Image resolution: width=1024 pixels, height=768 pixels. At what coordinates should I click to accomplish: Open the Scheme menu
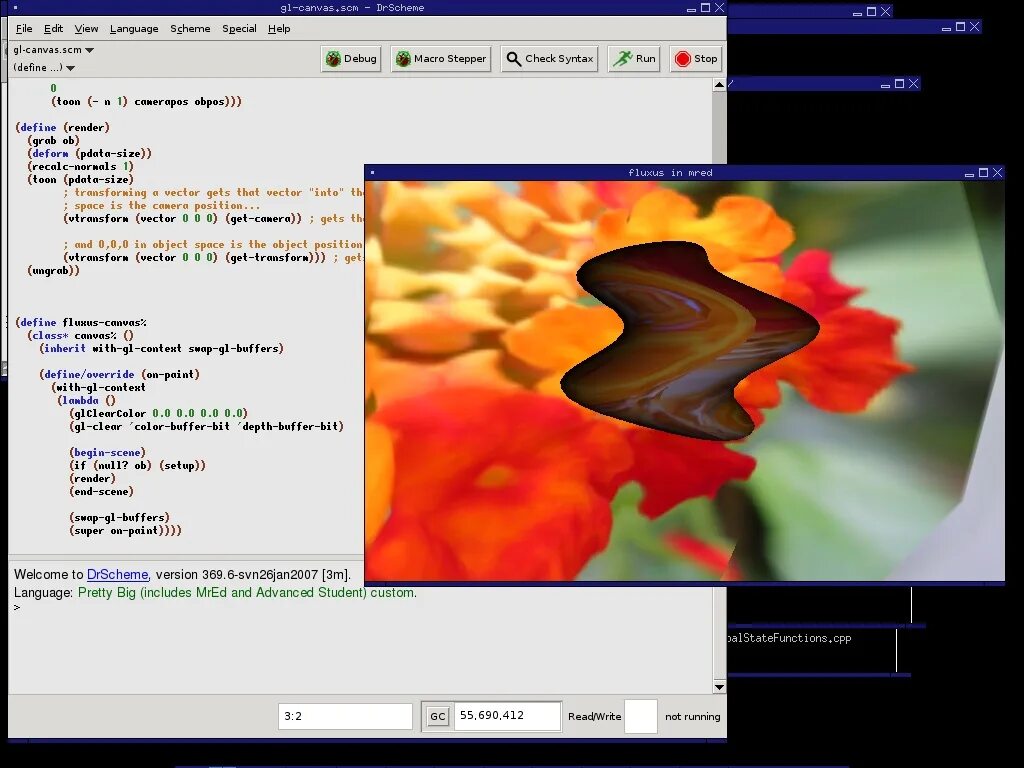[190, 29]
